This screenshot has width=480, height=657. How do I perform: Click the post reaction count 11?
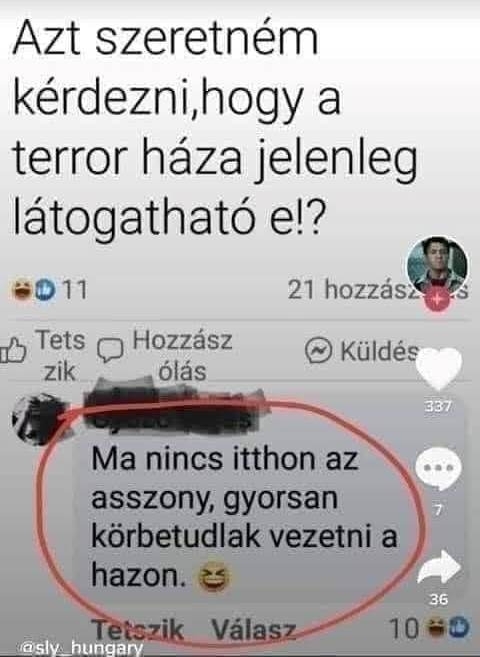[x=75, y=290]
